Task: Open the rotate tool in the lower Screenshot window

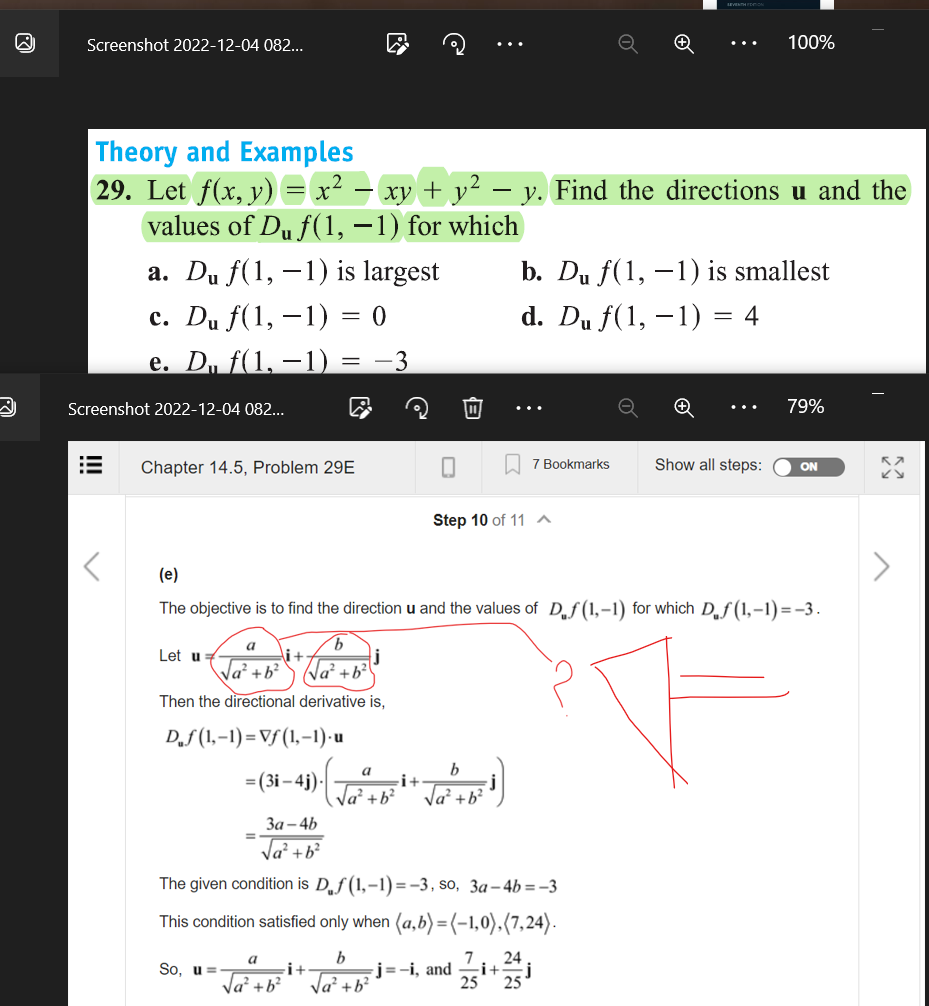Action: click(x=417, y=407)
